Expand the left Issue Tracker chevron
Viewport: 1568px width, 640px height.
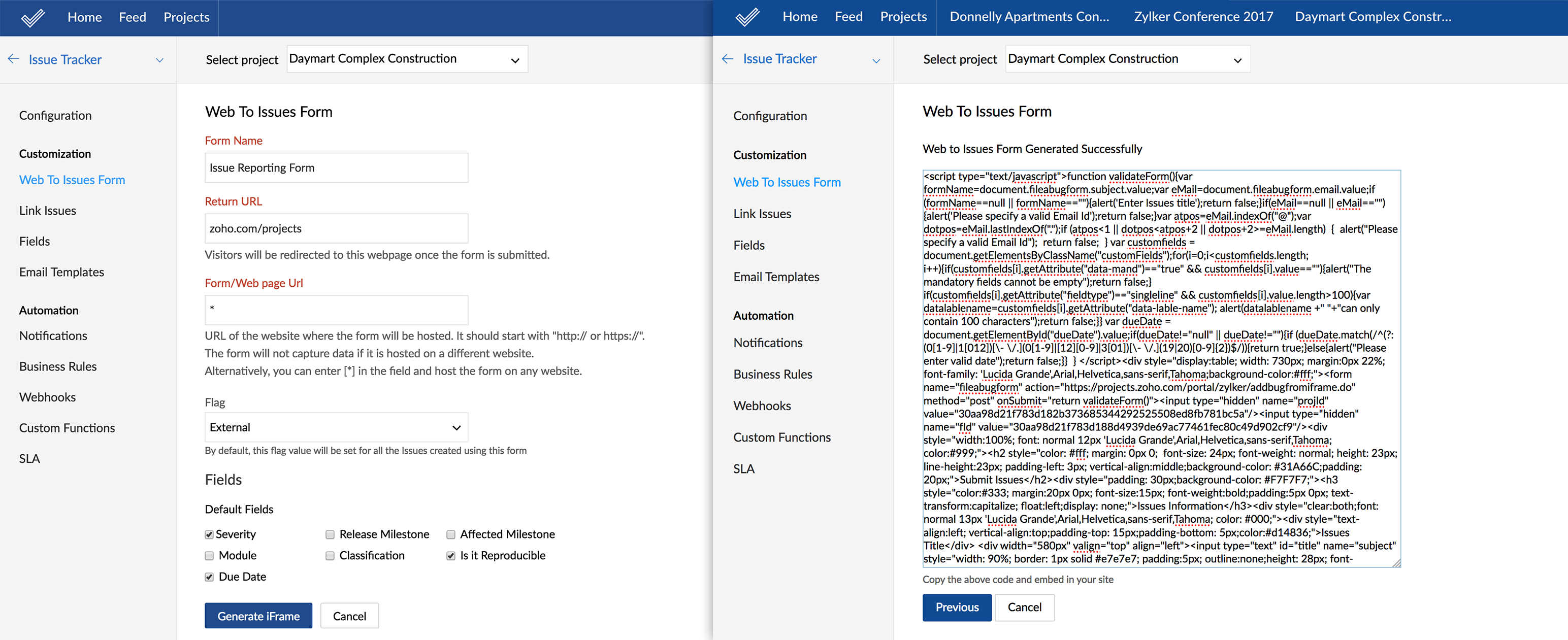tap(159, 60)
